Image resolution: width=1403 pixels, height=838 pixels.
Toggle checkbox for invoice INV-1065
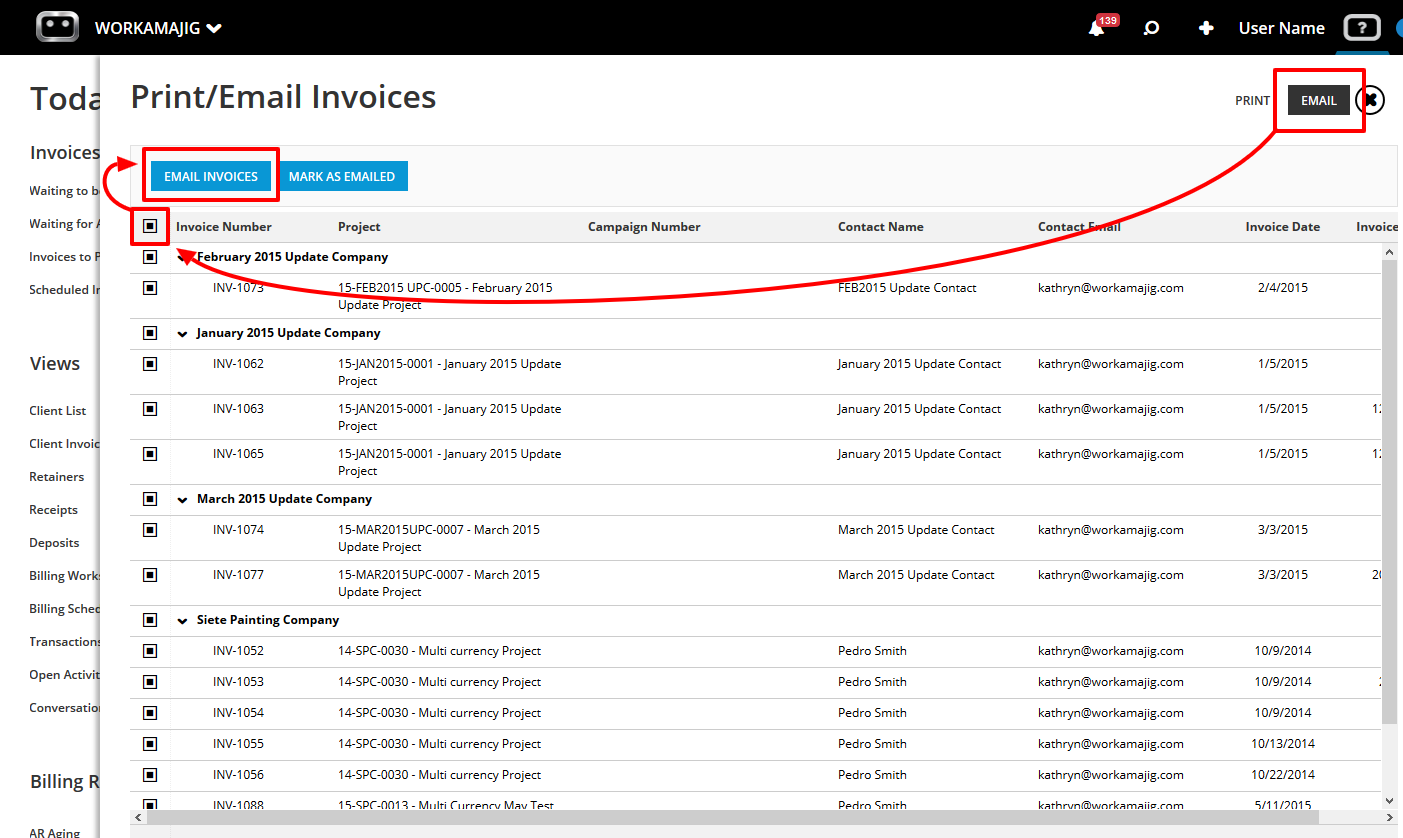tap(150, 454)
